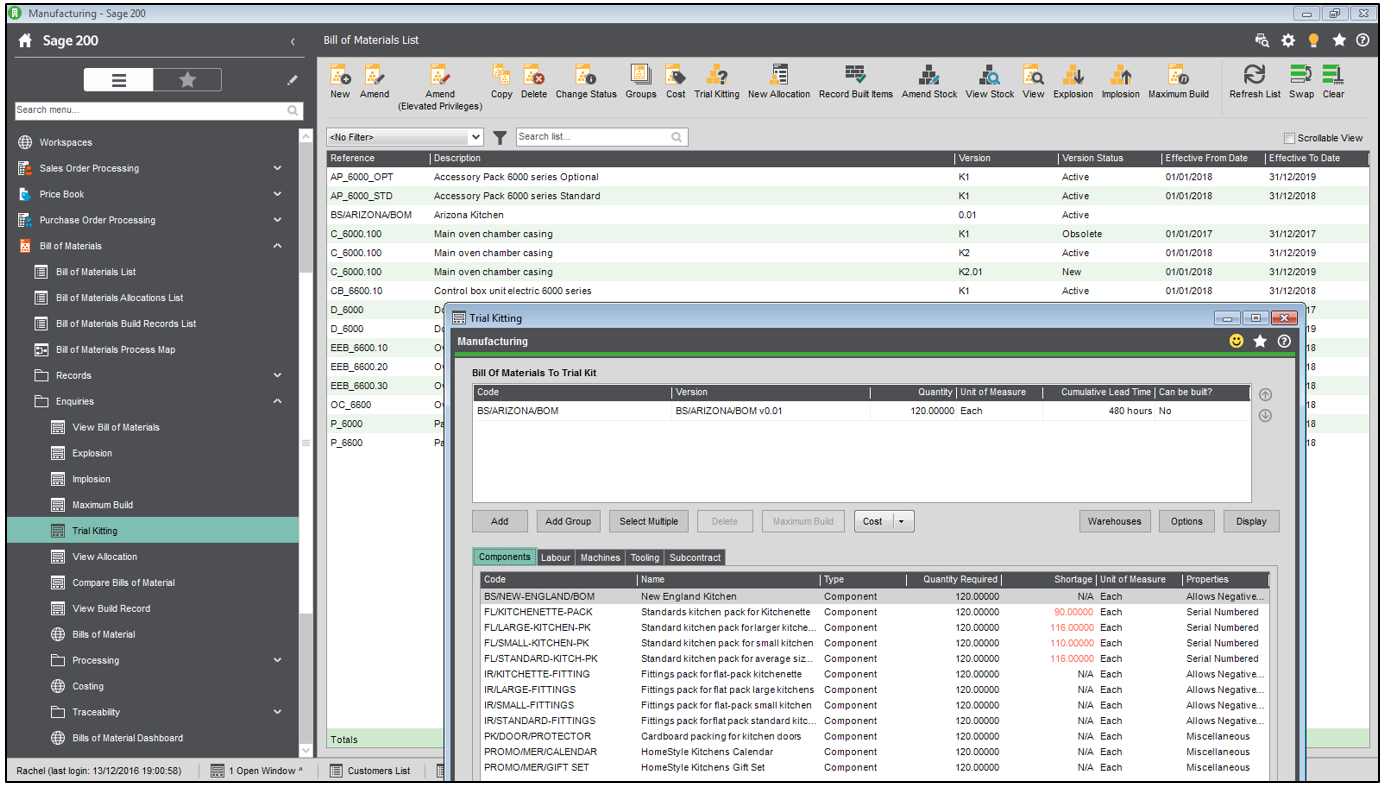Click the Add button in Trial Kitting
The height and width of the screenshot is (787, 1386).
click(x=500, y=521)
